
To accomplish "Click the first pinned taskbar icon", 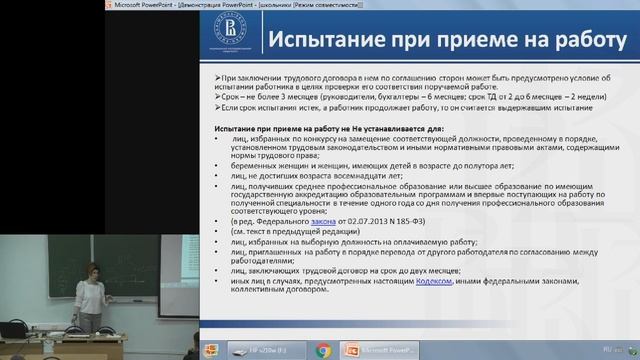I will pyautogui.click(x=211, y=351).
